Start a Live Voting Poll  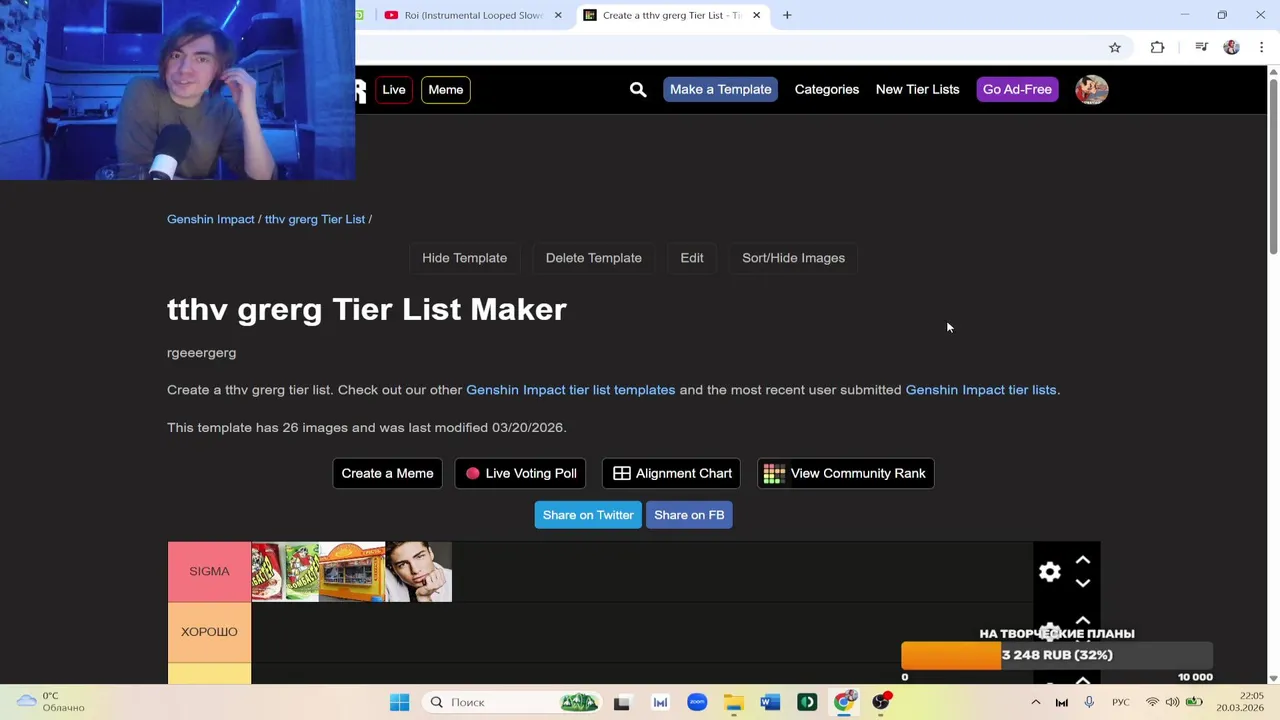pos(521,473)
